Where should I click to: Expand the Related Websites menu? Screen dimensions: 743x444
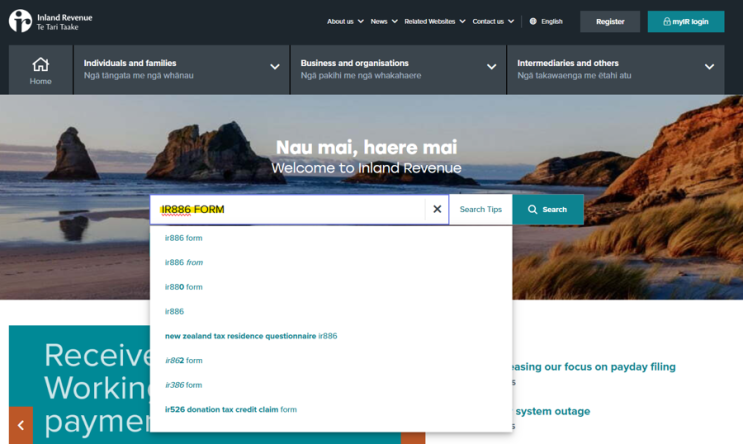435,21
